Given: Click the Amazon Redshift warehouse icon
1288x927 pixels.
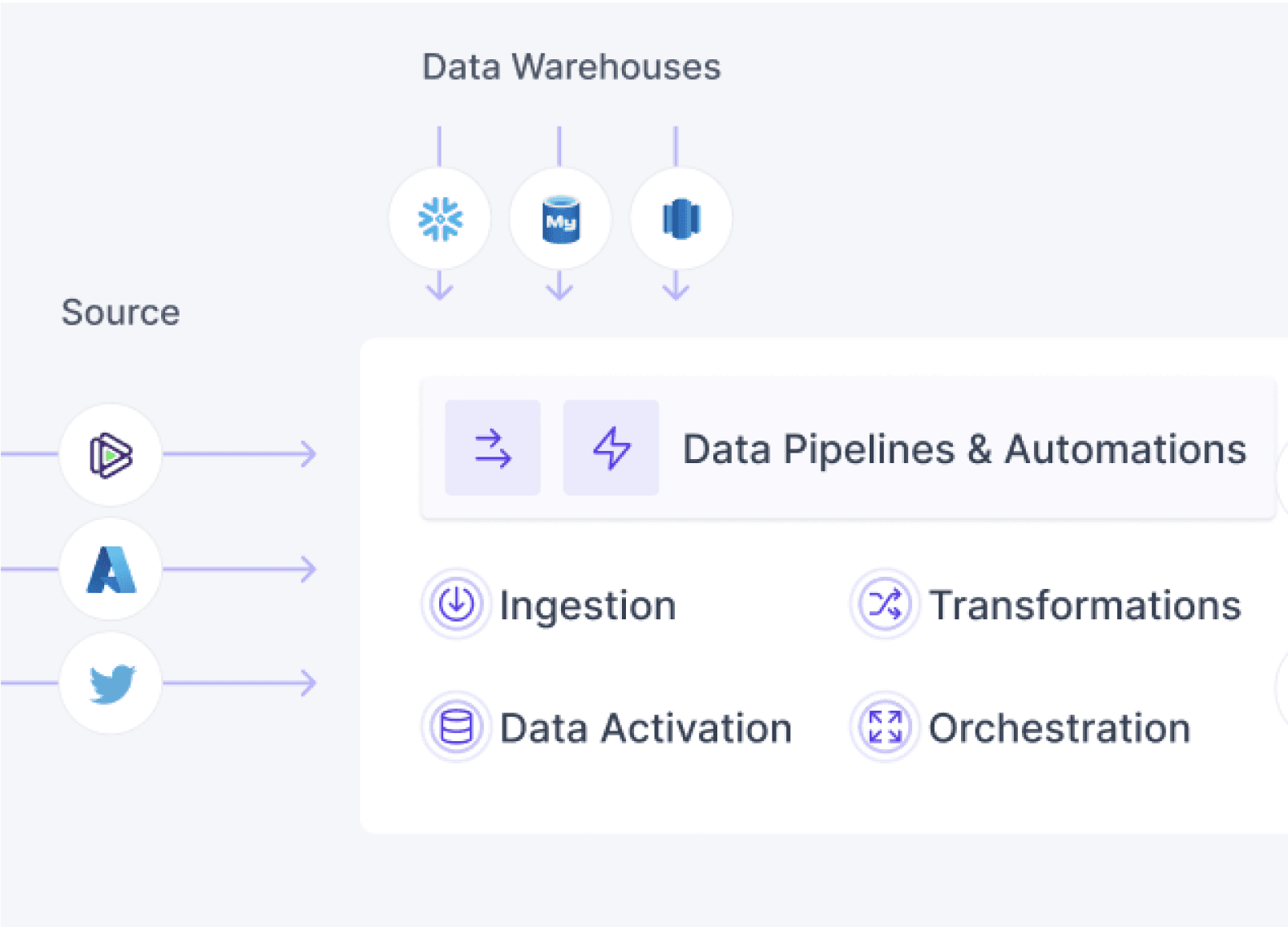Looking at the screenshot, I should tap(681, 219).
